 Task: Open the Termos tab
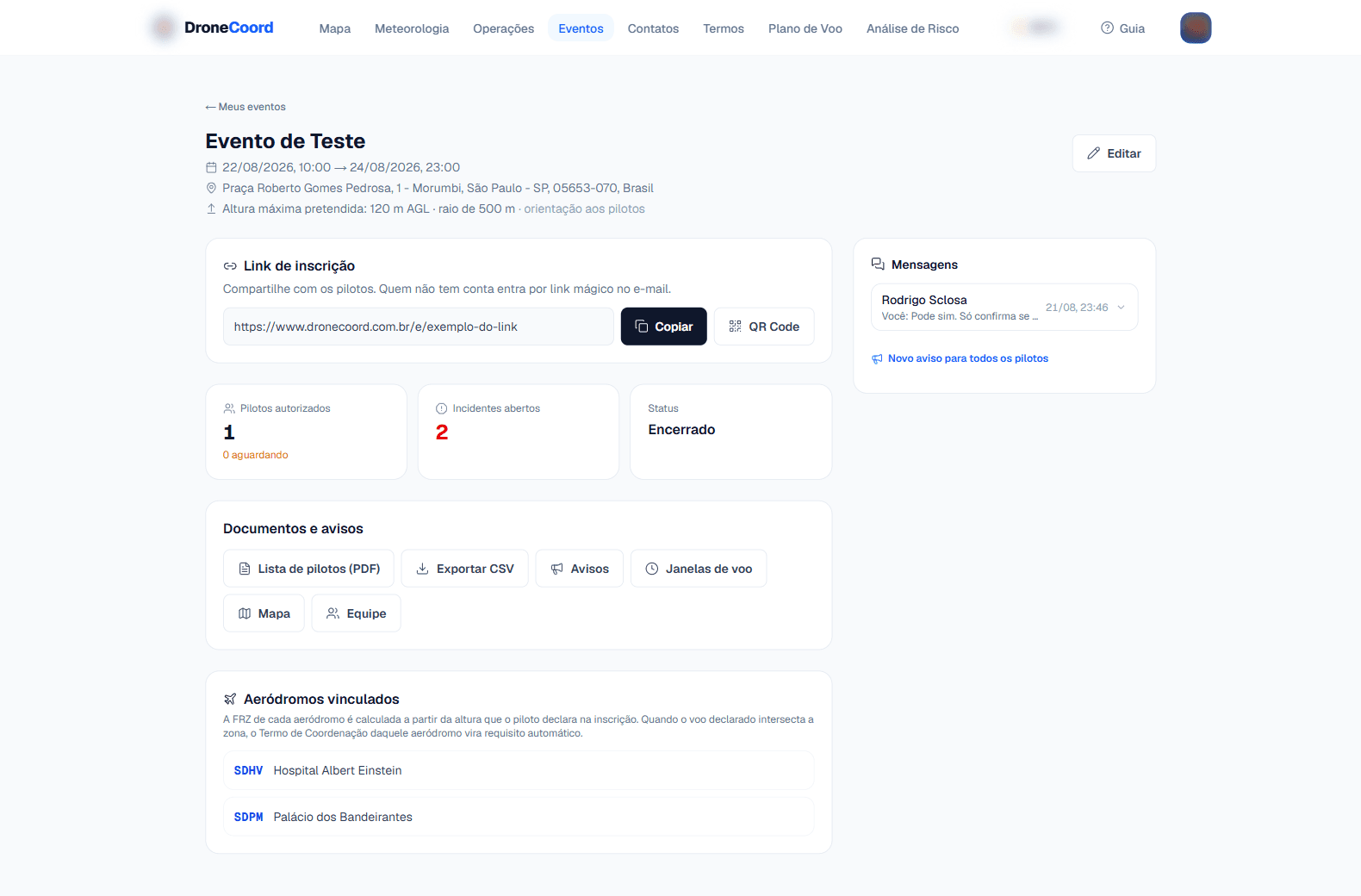[724, 28]
